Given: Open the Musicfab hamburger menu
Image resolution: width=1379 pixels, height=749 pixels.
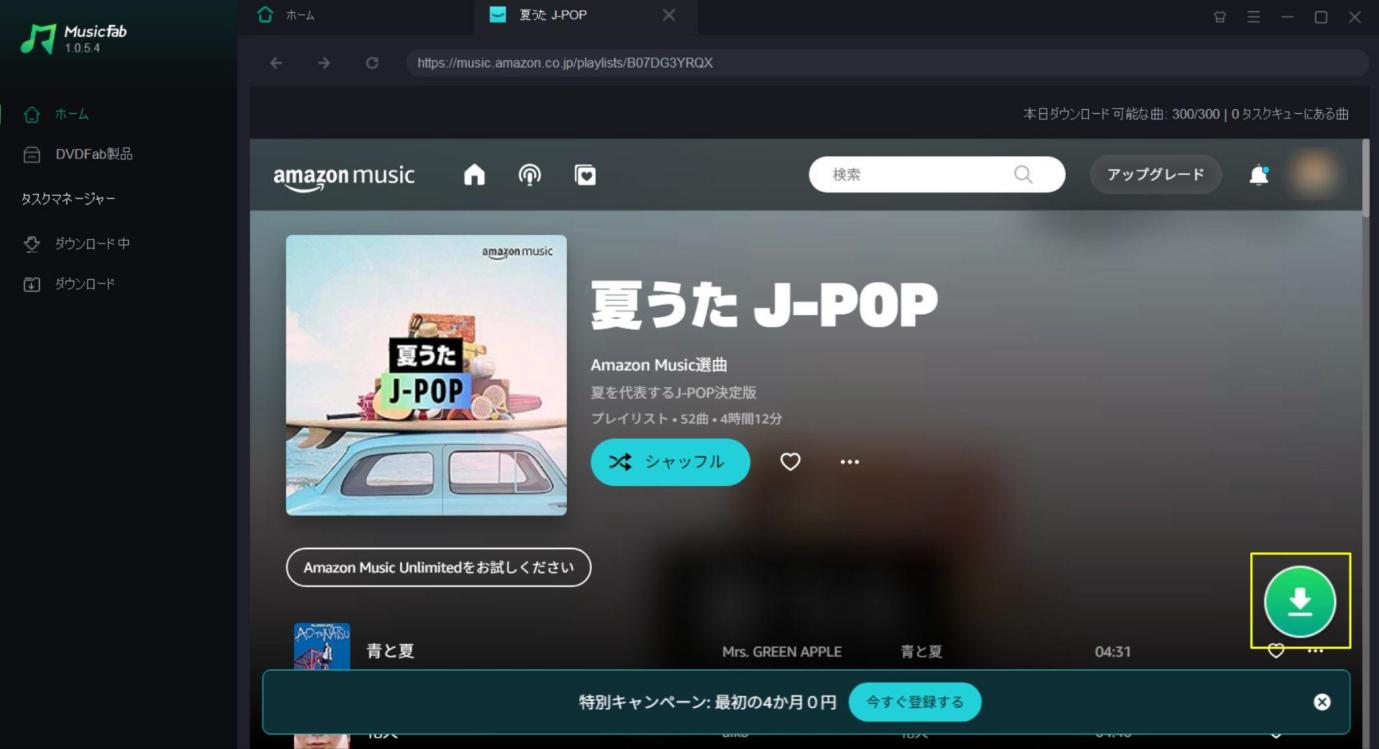Looking at the screenshot, I should point(1253,17).
